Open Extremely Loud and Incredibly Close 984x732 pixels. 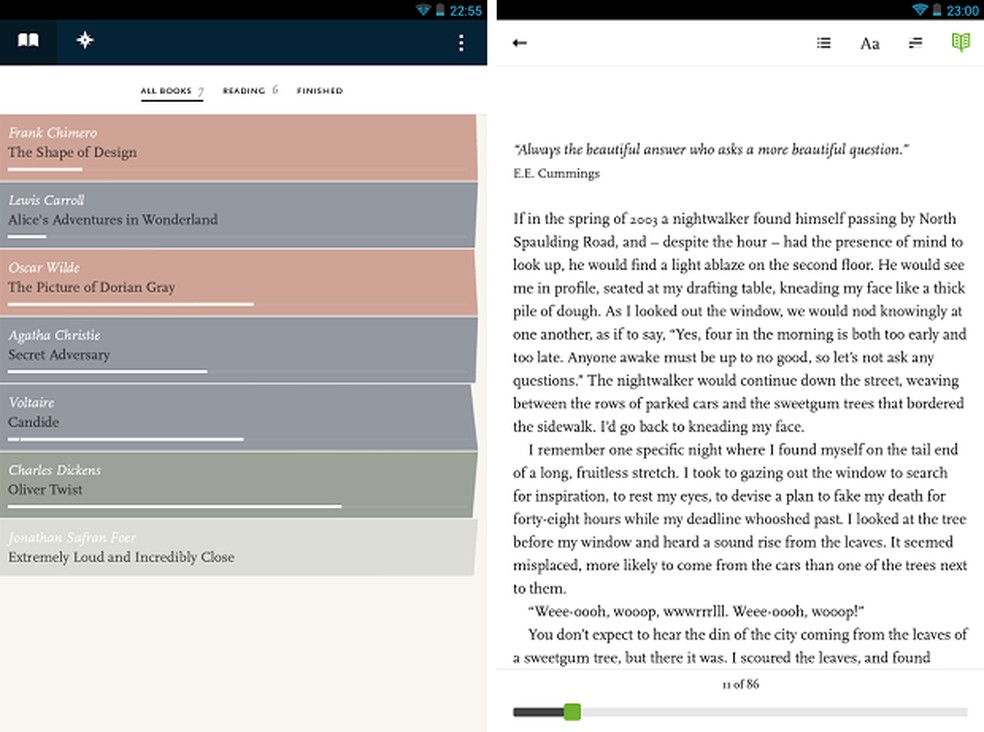(200, 548)
